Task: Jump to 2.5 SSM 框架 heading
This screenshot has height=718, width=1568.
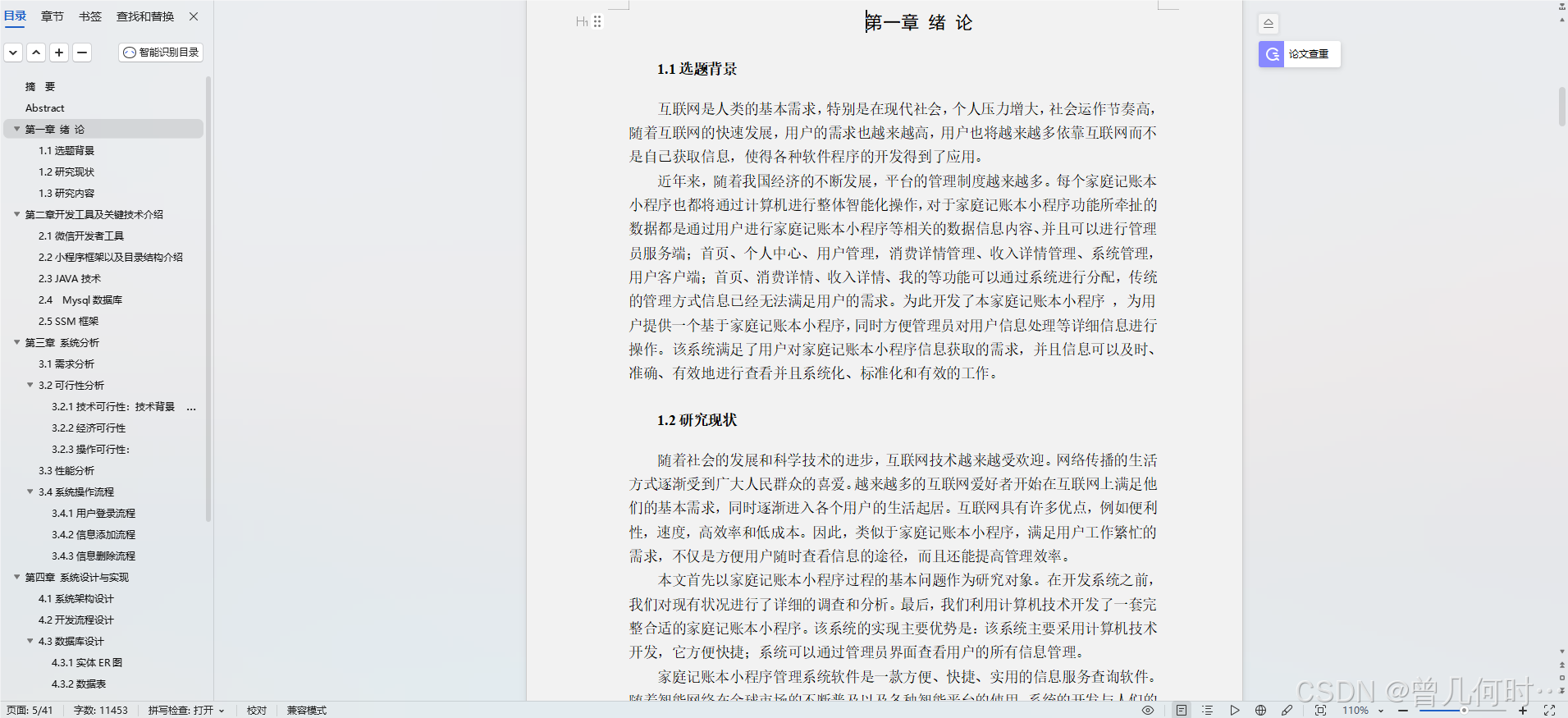Action: point(68,321)
